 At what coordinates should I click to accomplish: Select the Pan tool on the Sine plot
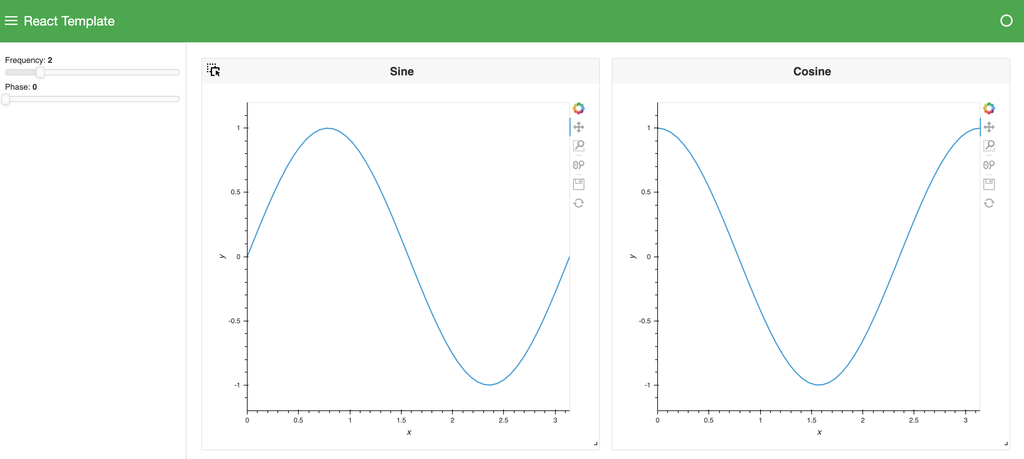(x=579, y=127)
